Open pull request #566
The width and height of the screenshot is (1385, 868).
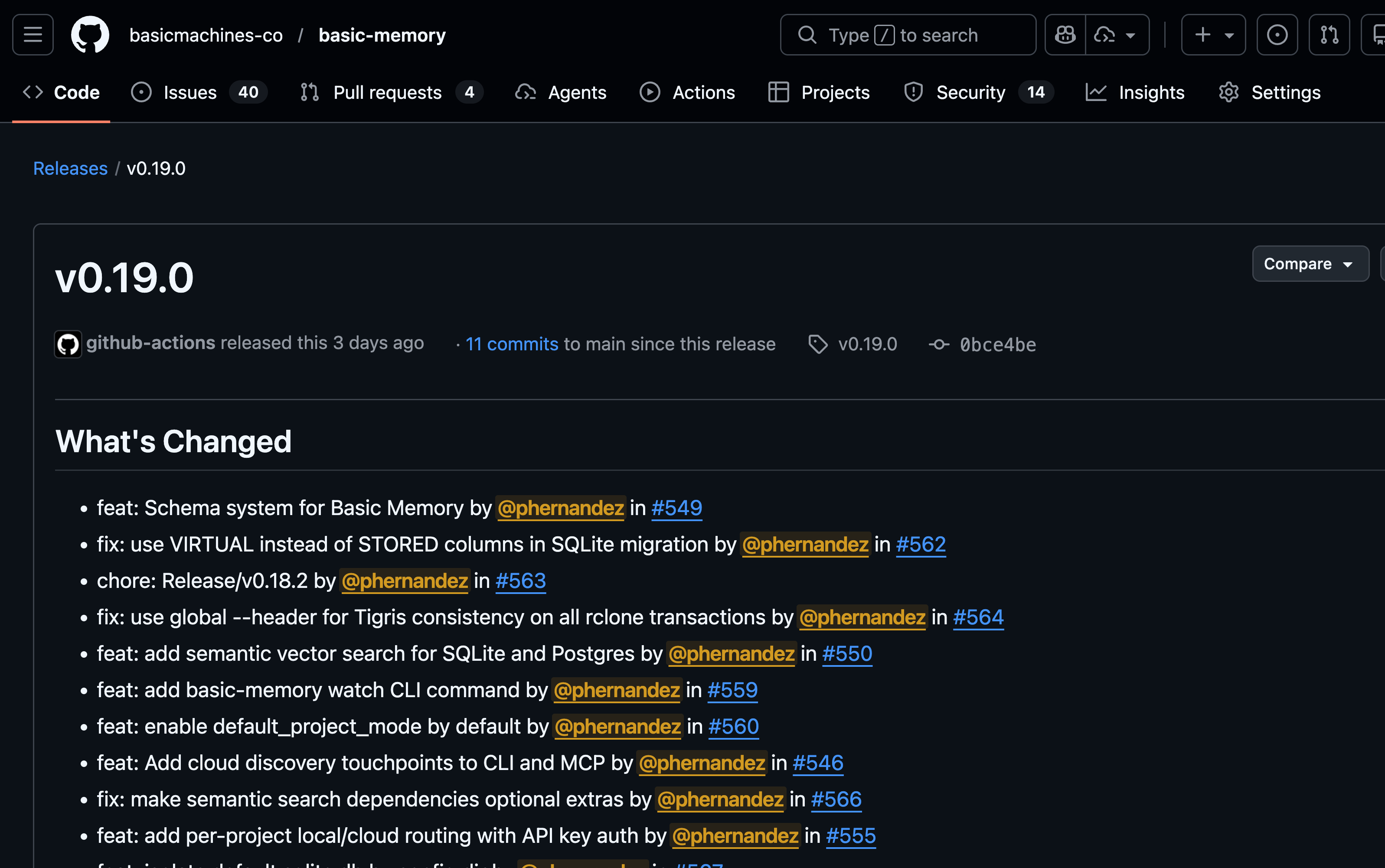pos(836,799)
